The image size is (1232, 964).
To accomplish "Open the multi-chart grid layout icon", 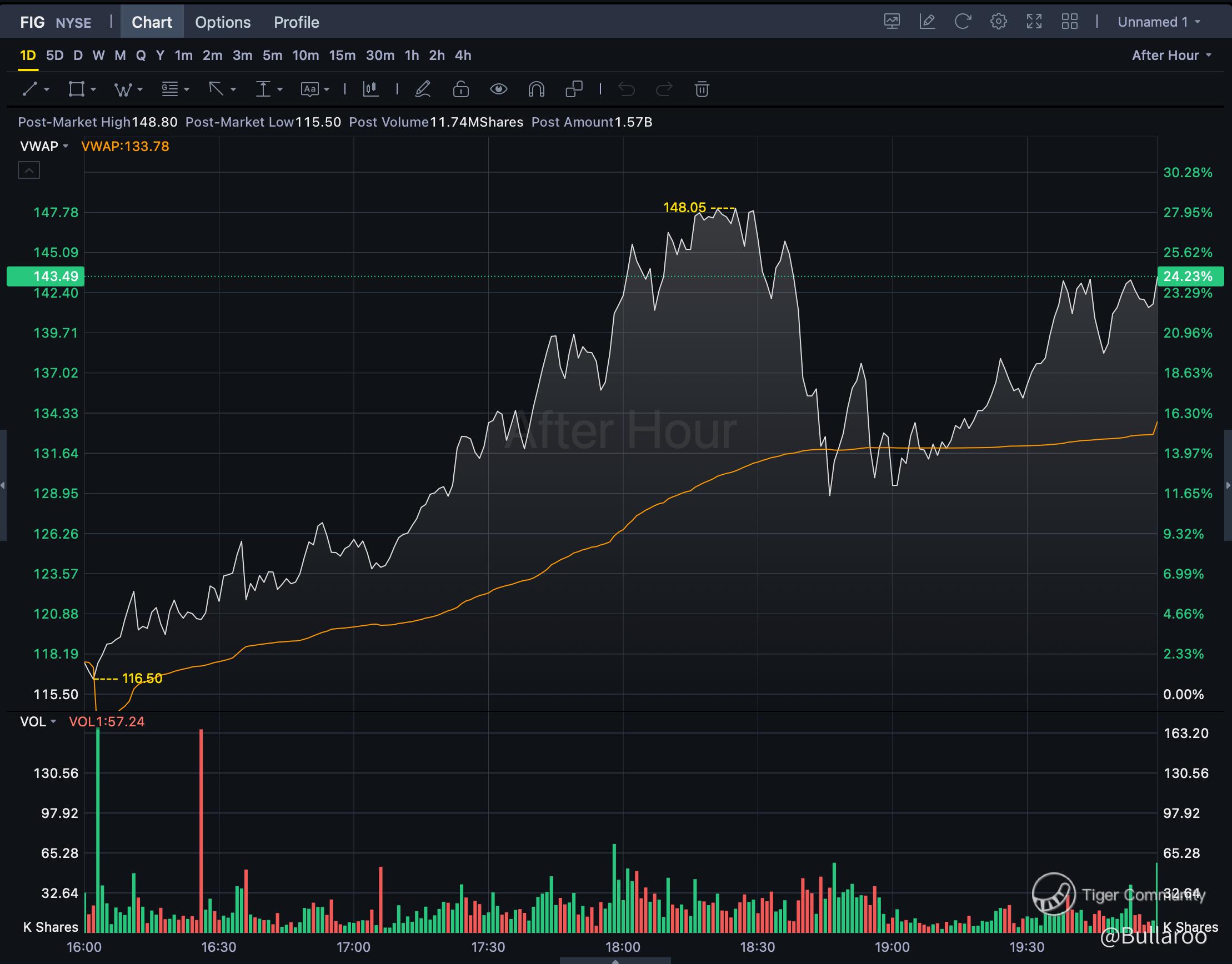I will [x=1069, y=22].
